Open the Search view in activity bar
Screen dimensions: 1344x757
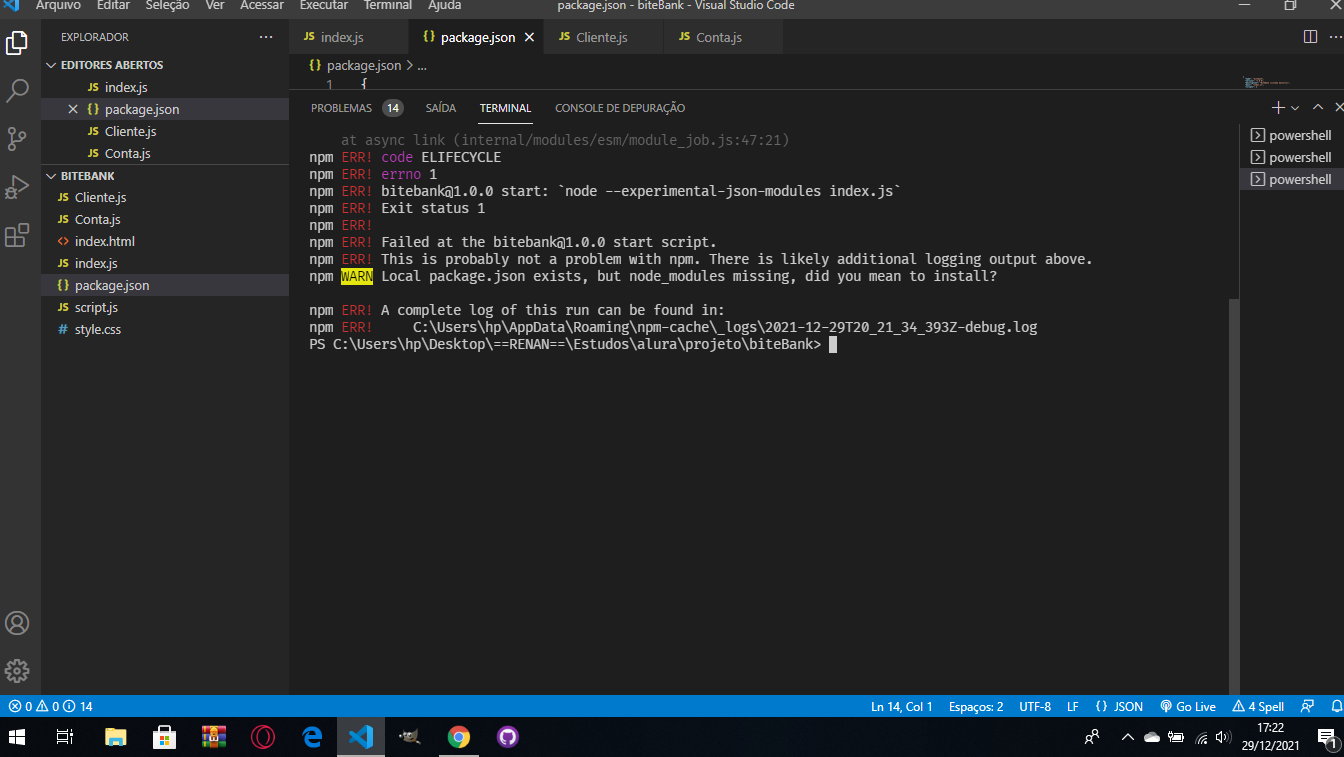click(17, 91)
